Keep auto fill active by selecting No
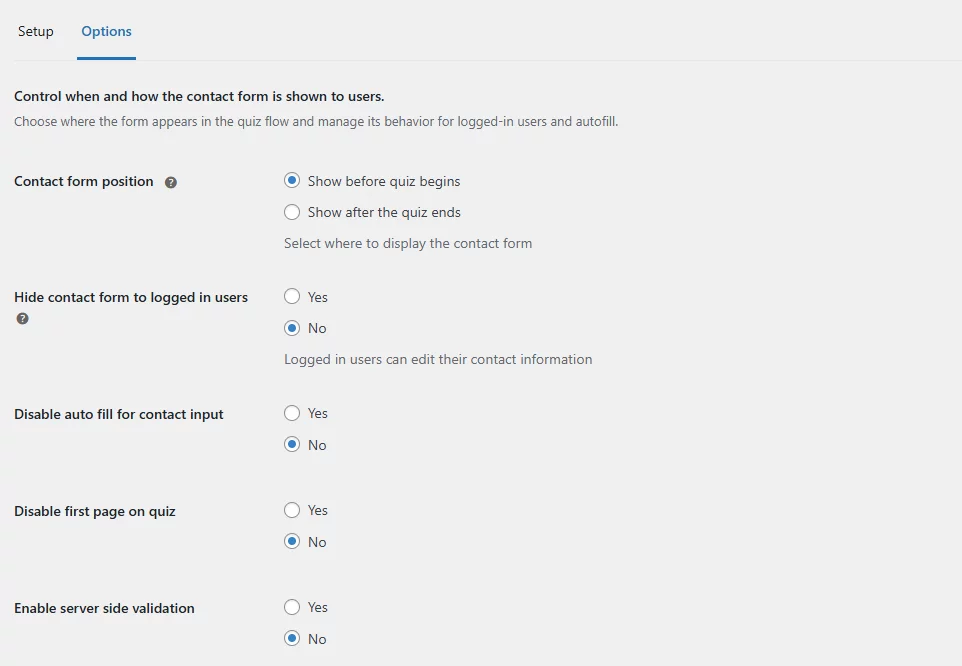 coord(292,444)
